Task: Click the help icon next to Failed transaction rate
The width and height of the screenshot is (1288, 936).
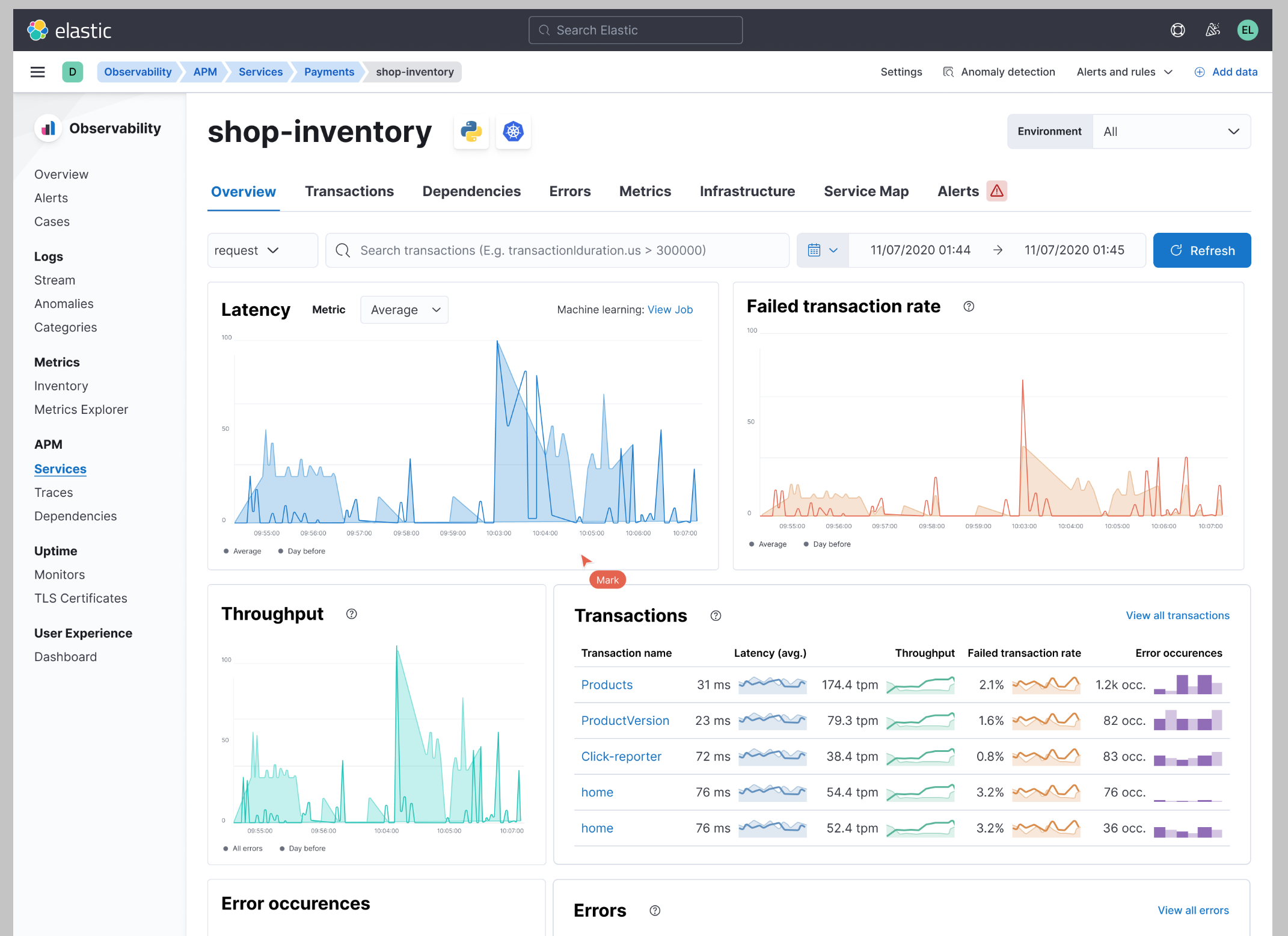Action: [969, 306]
